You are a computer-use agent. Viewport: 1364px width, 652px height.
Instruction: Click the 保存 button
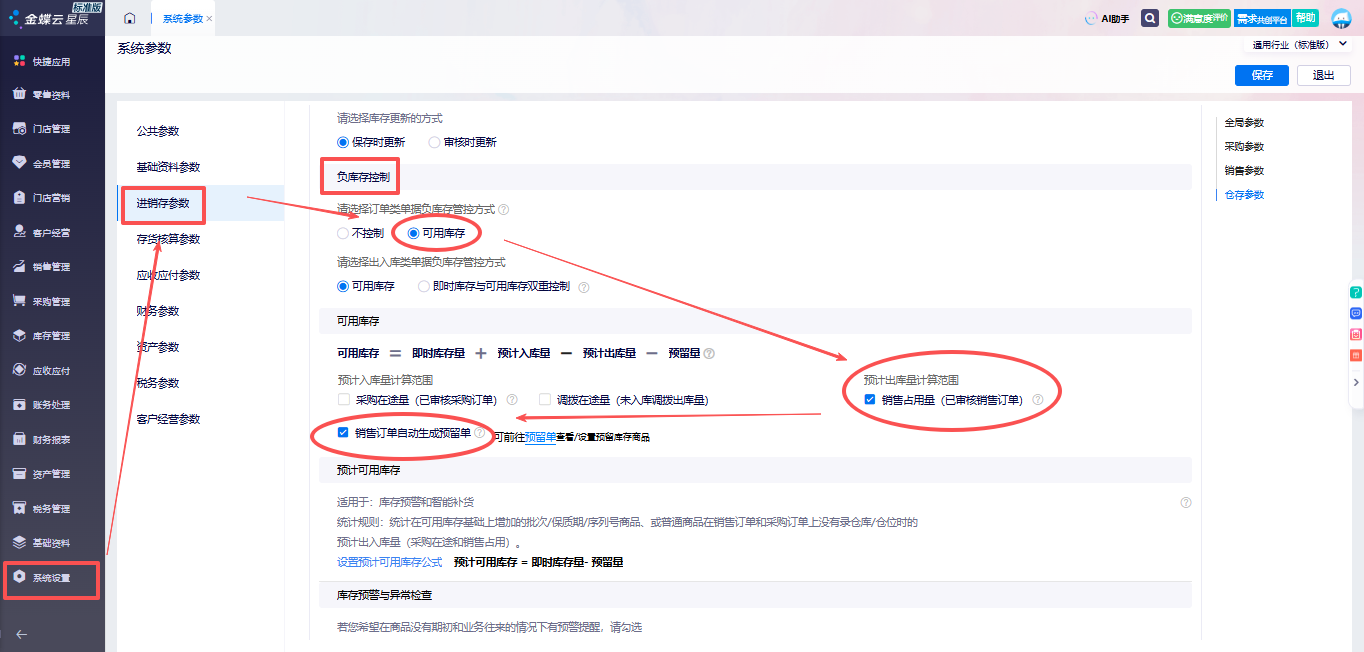click(1262, 75)
